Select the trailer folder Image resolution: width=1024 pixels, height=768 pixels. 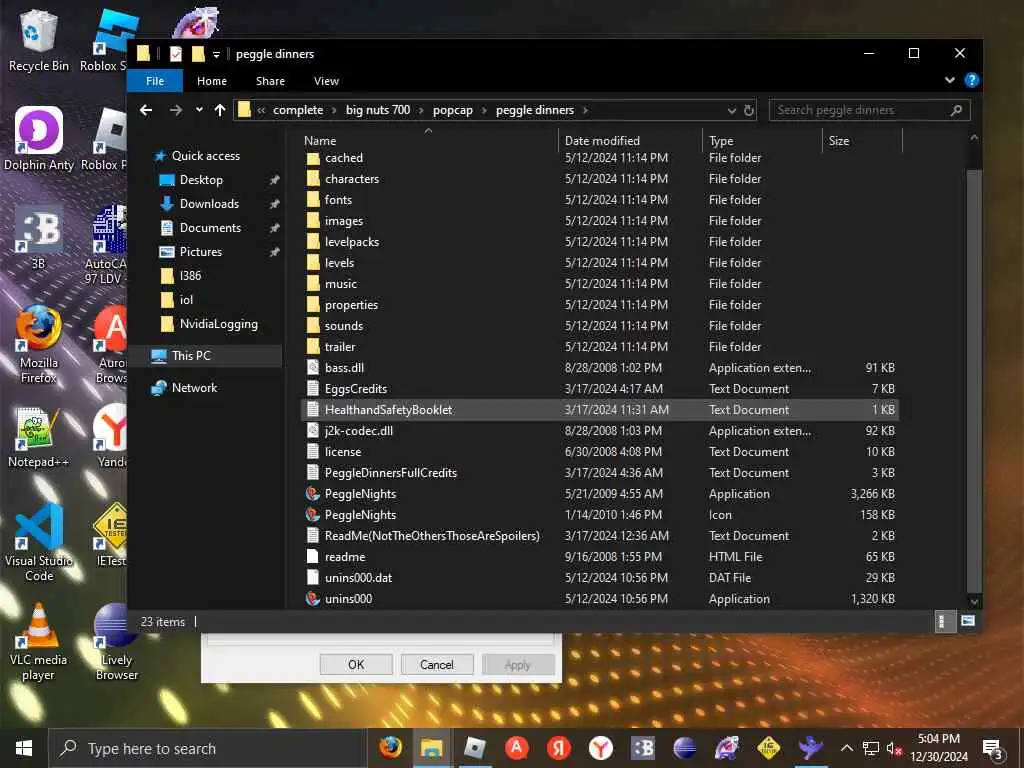click(340, 347)
